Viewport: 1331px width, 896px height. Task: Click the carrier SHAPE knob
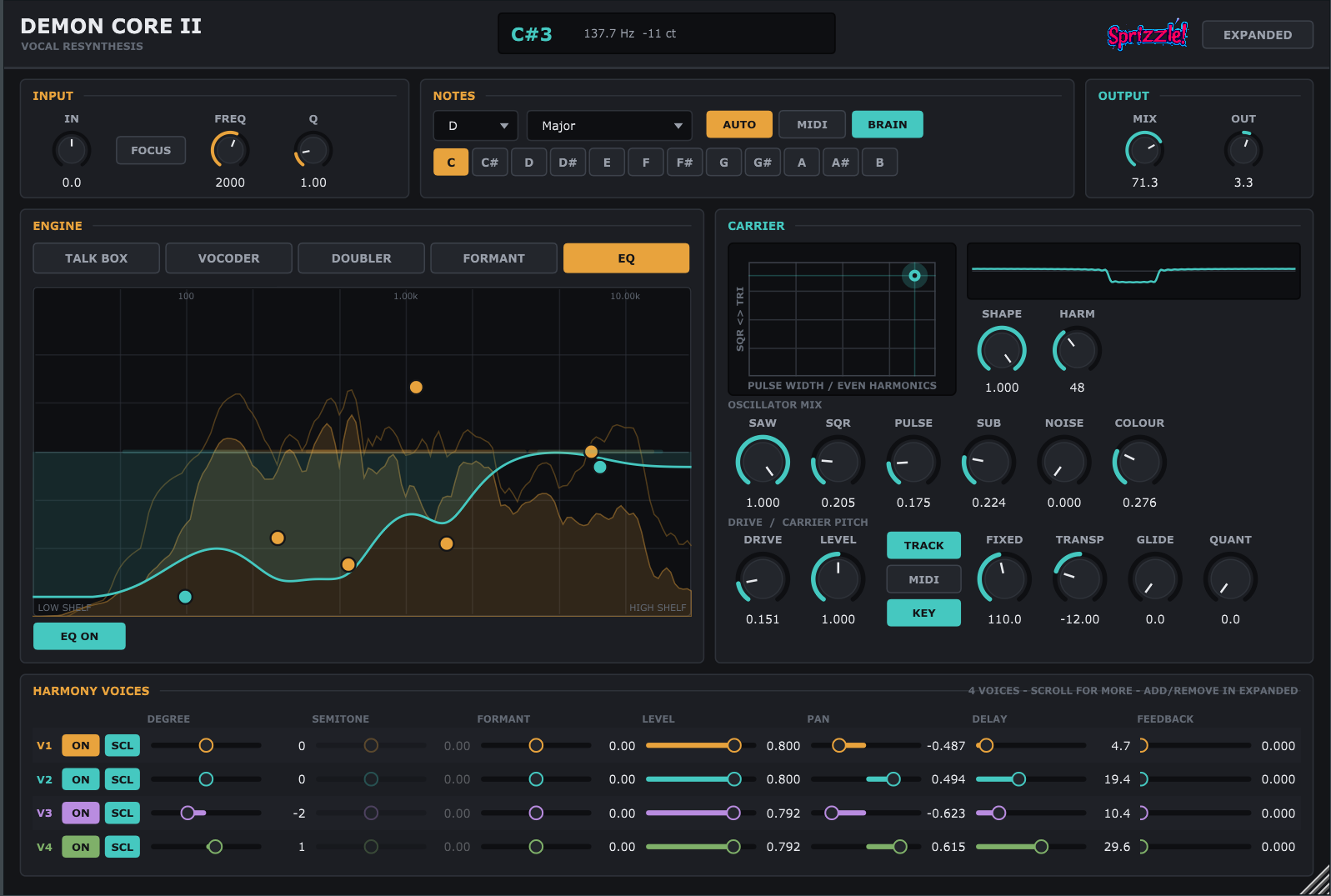click(1002, 350)
